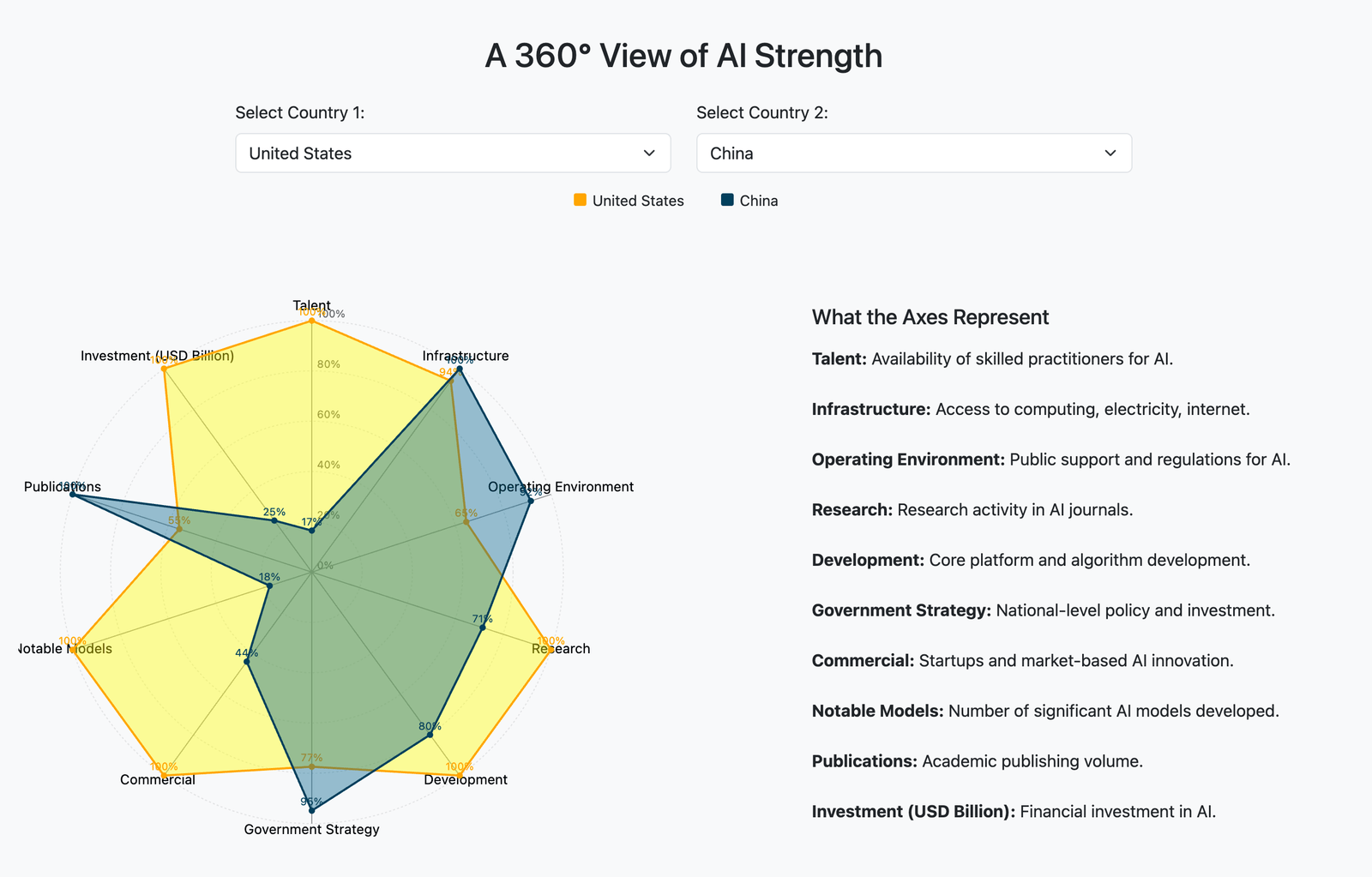Click the Research data point labeled 71%
Screen dimensions: 1372x877
(x=482, y=626)
